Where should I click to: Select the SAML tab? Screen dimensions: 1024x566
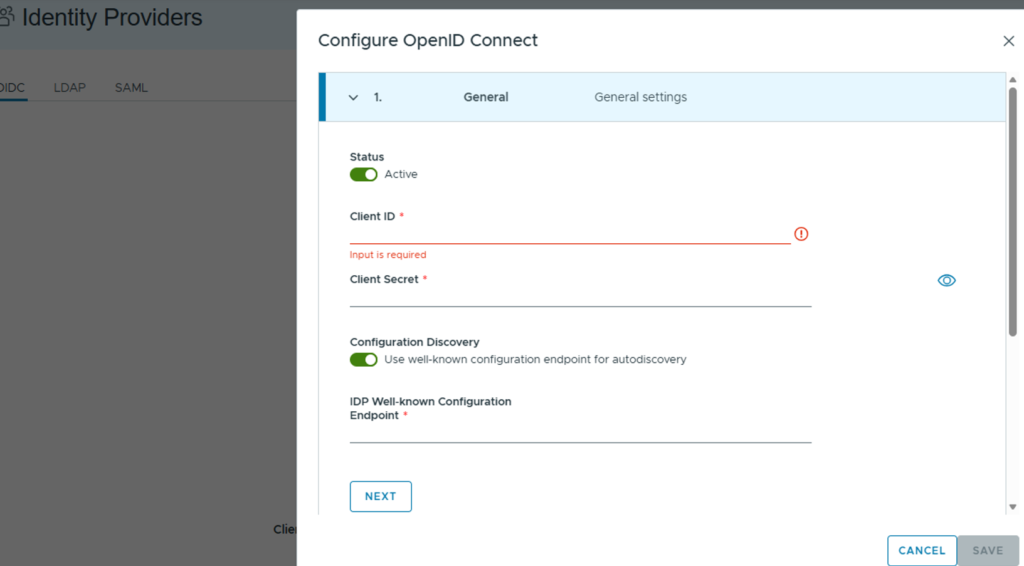click(x=131, y=88)
